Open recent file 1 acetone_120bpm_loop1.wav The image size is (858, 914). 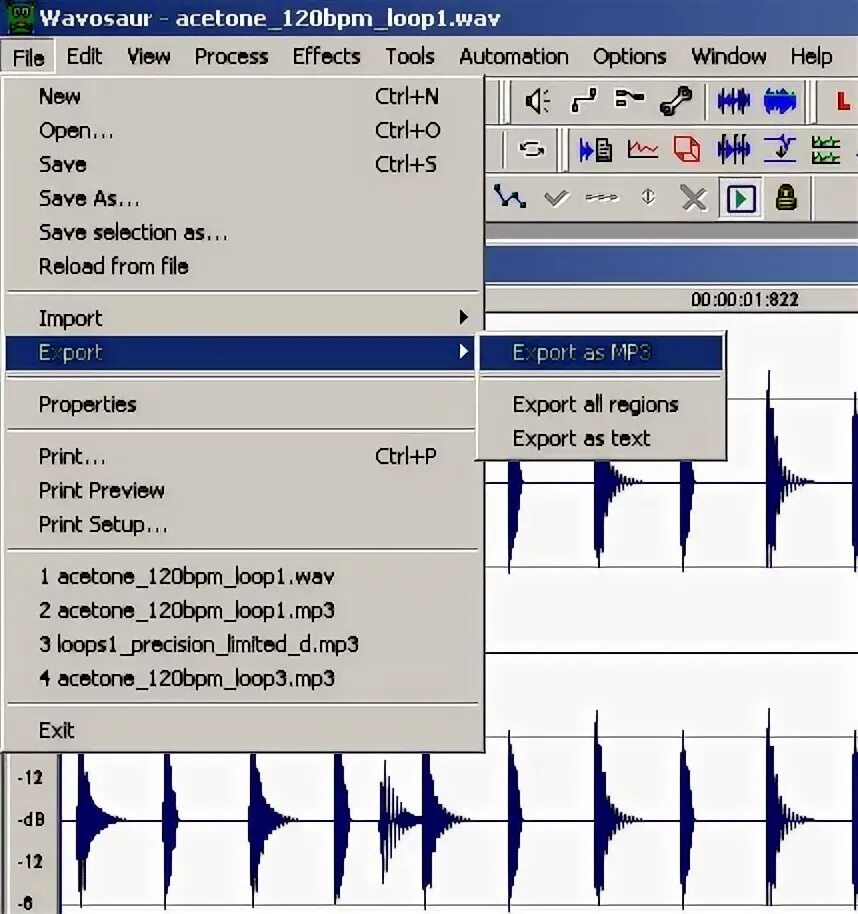242,576
